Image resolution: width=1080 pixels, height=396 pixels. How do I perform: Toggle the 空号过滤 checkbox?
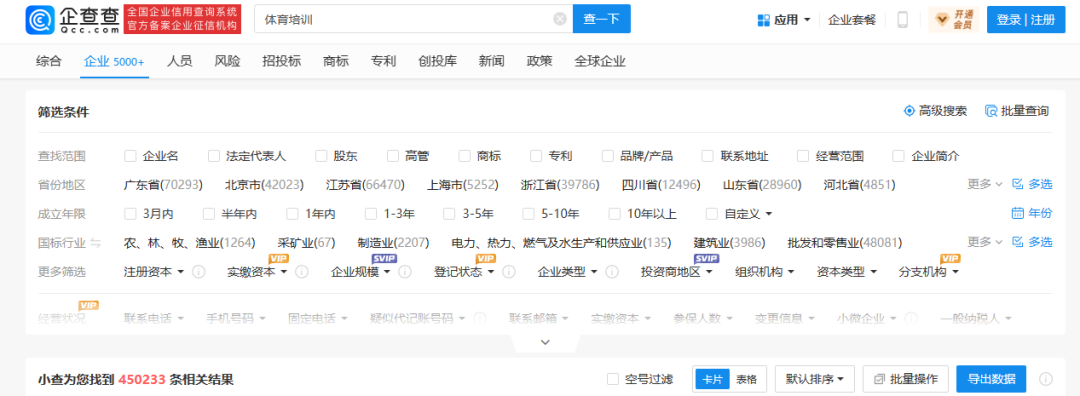tap(612, 379)
